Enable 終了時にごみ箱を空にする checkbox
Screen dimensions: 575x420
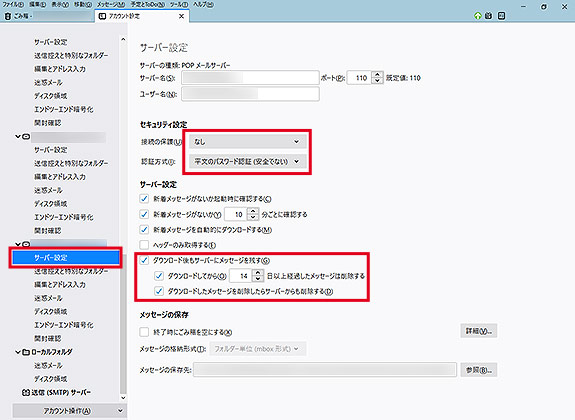pyautogui.click(x=144, y=332)
